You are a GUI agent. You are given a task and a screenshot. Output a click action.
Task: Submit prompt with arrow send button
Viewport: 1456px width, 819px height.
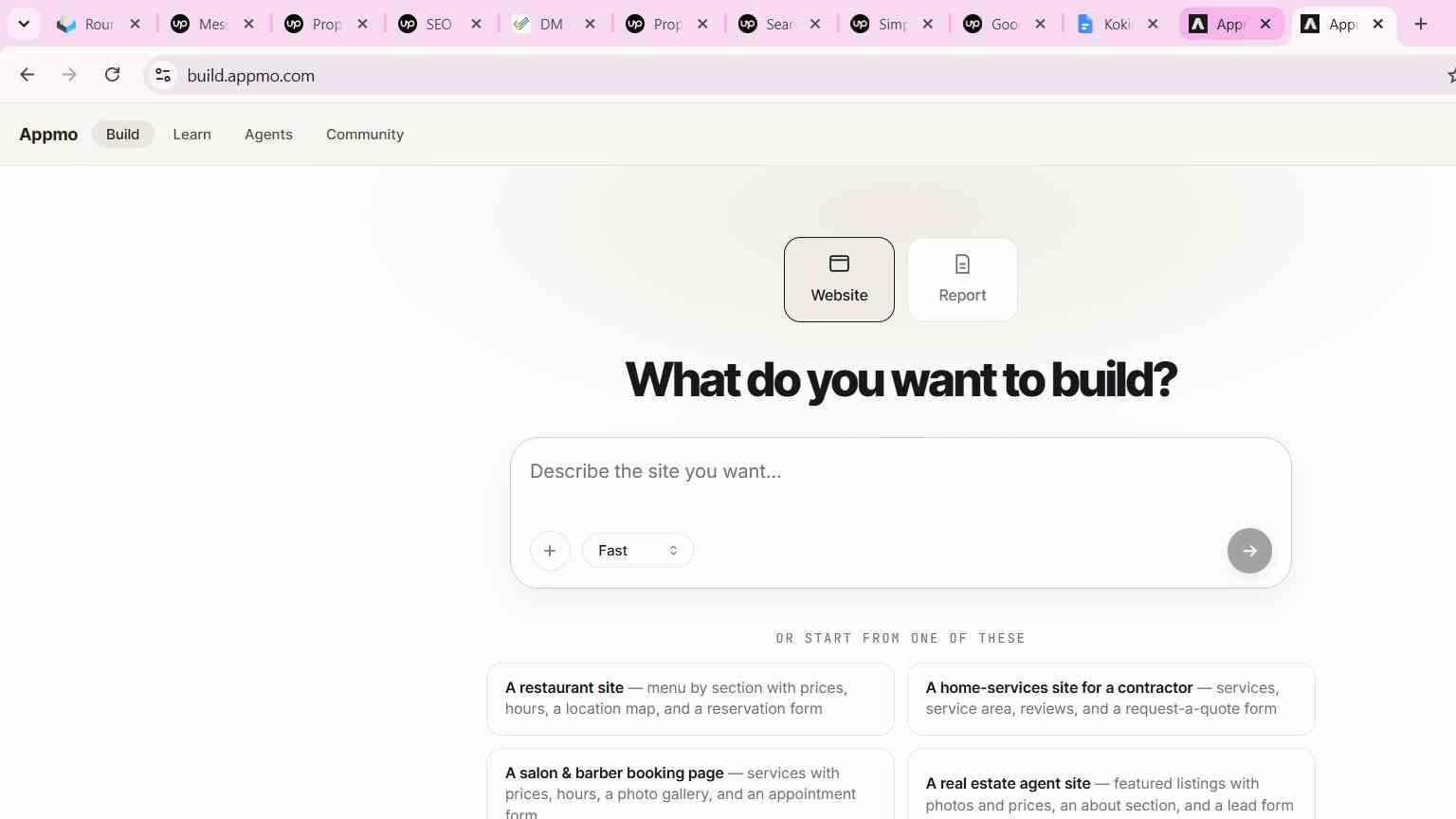[1249, 551]
